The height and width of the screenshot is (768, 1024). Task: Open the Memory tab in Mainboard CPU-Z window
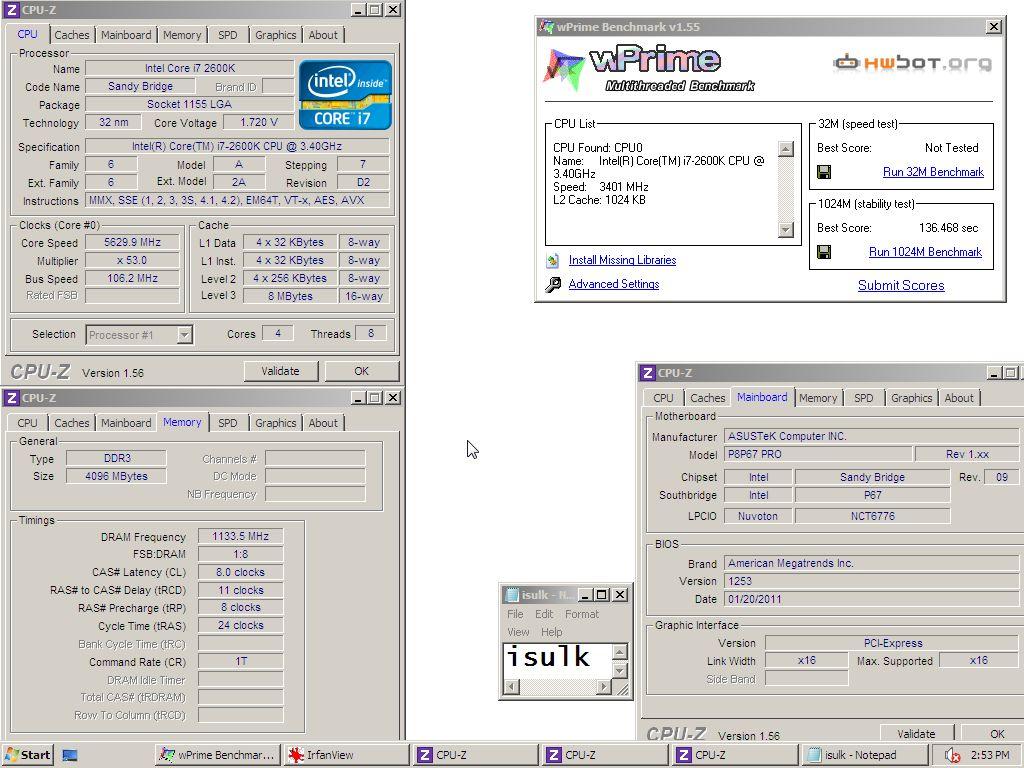(818, 398)
